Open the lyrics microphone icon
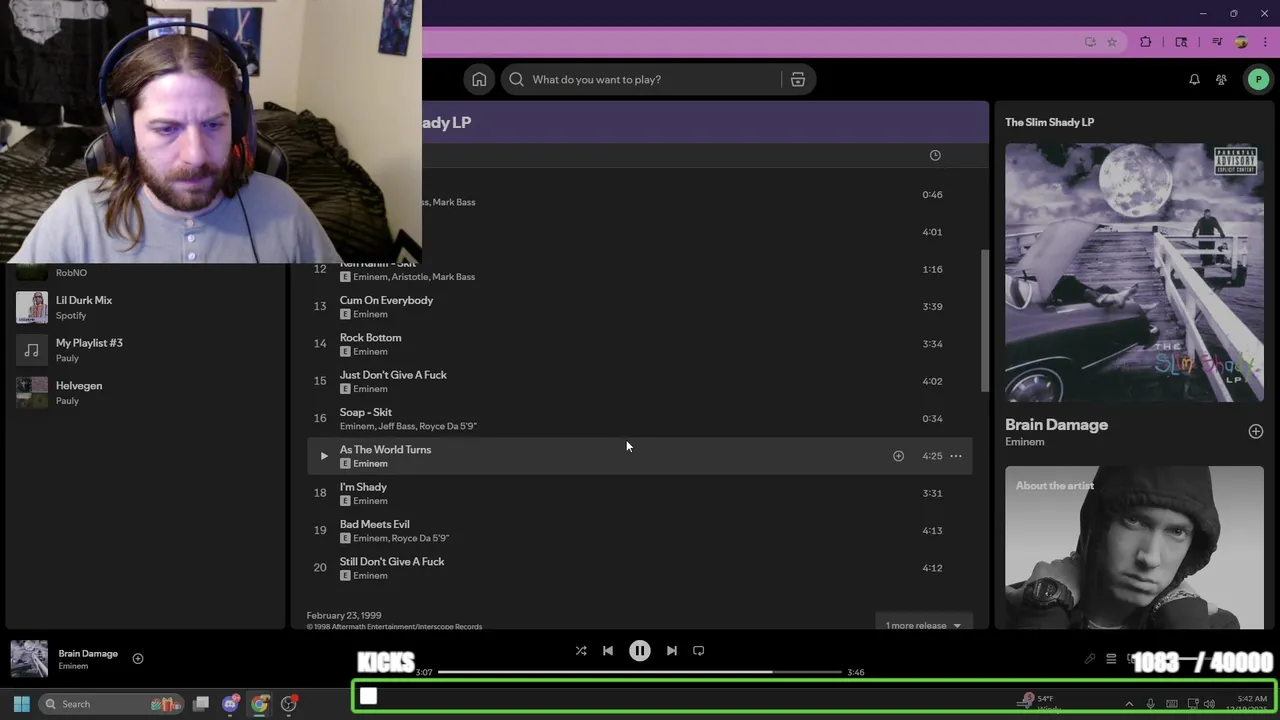Image resolution: width=1280 pixels, height=720 pixels. tap(1090, 659)
